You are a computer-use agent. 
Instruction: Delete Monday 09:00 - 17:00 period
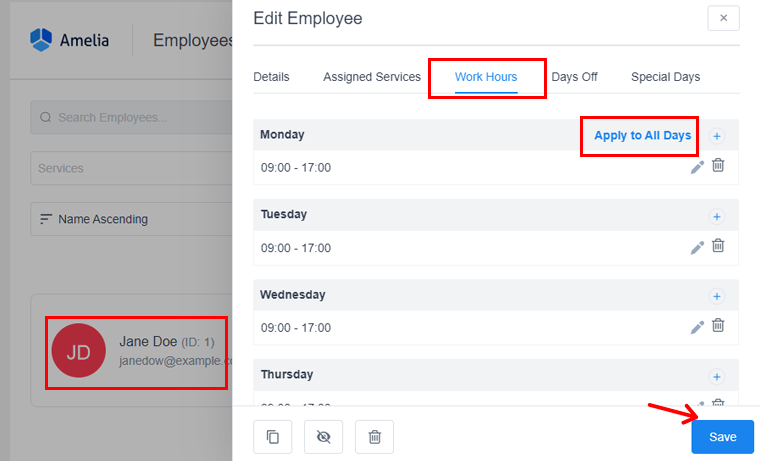click(x=718, y=165)
